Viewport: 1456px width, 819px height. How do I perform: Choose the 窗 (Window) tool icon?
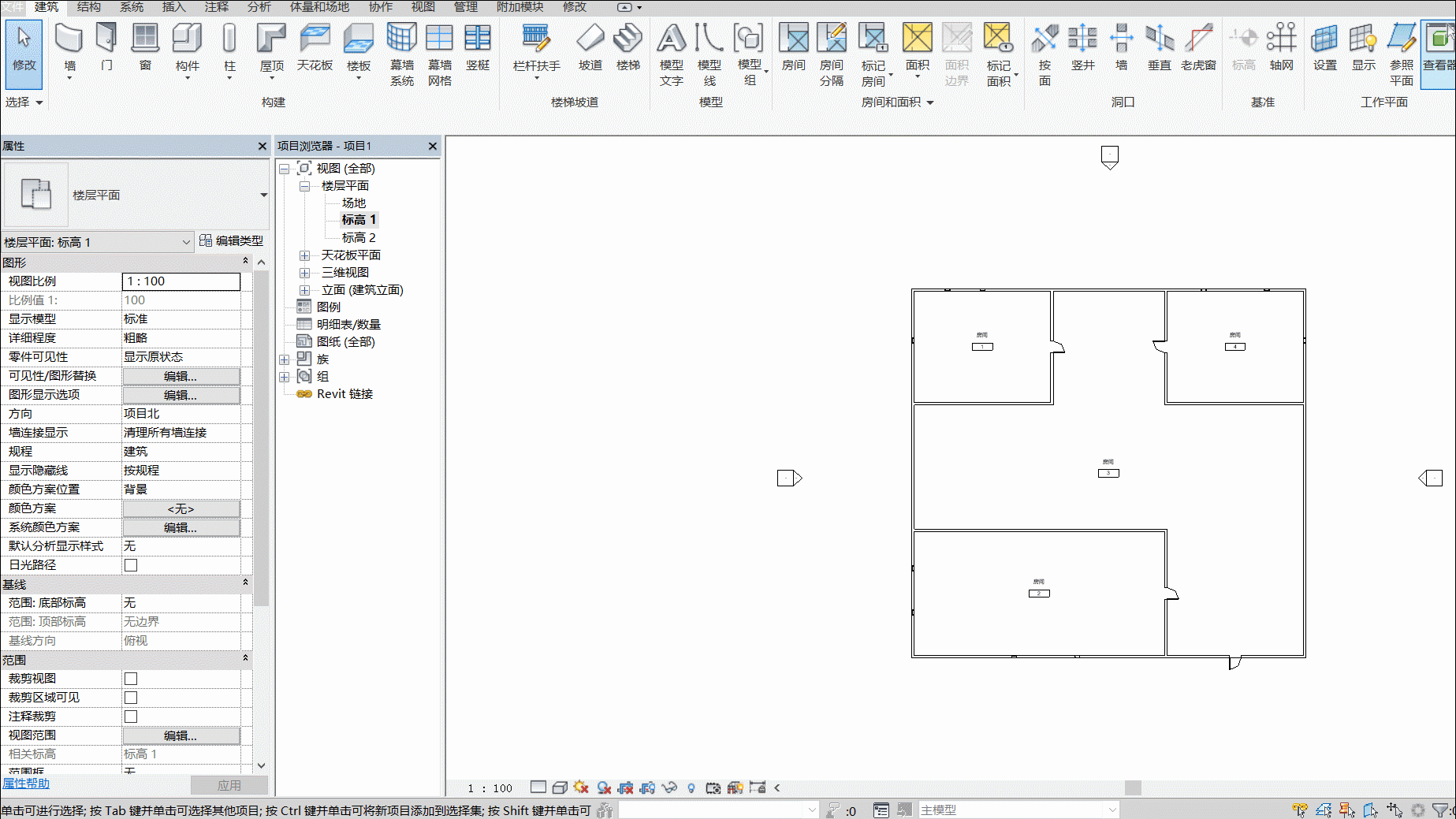click(145, 39)
